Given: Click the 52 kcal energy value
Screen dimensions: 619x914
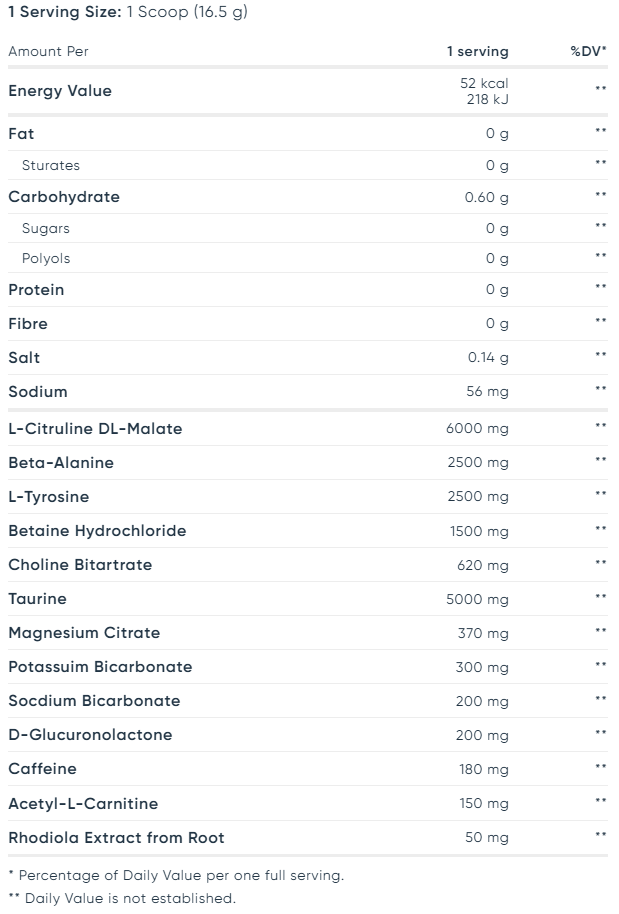Looking at the screenshot, I should point(484,83).
